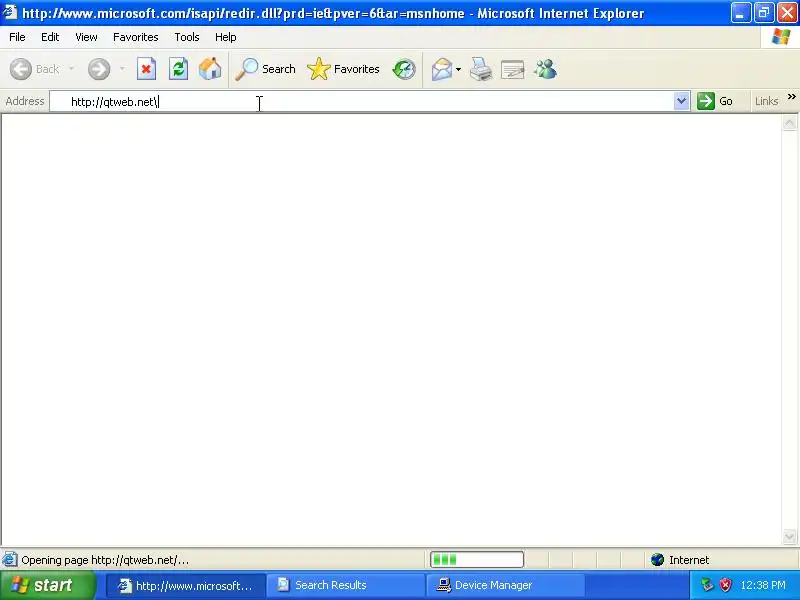Select the microsoft.com taskbar button
Image resolution: width=800 pixels, height=600 pixels.
point(186,585)
